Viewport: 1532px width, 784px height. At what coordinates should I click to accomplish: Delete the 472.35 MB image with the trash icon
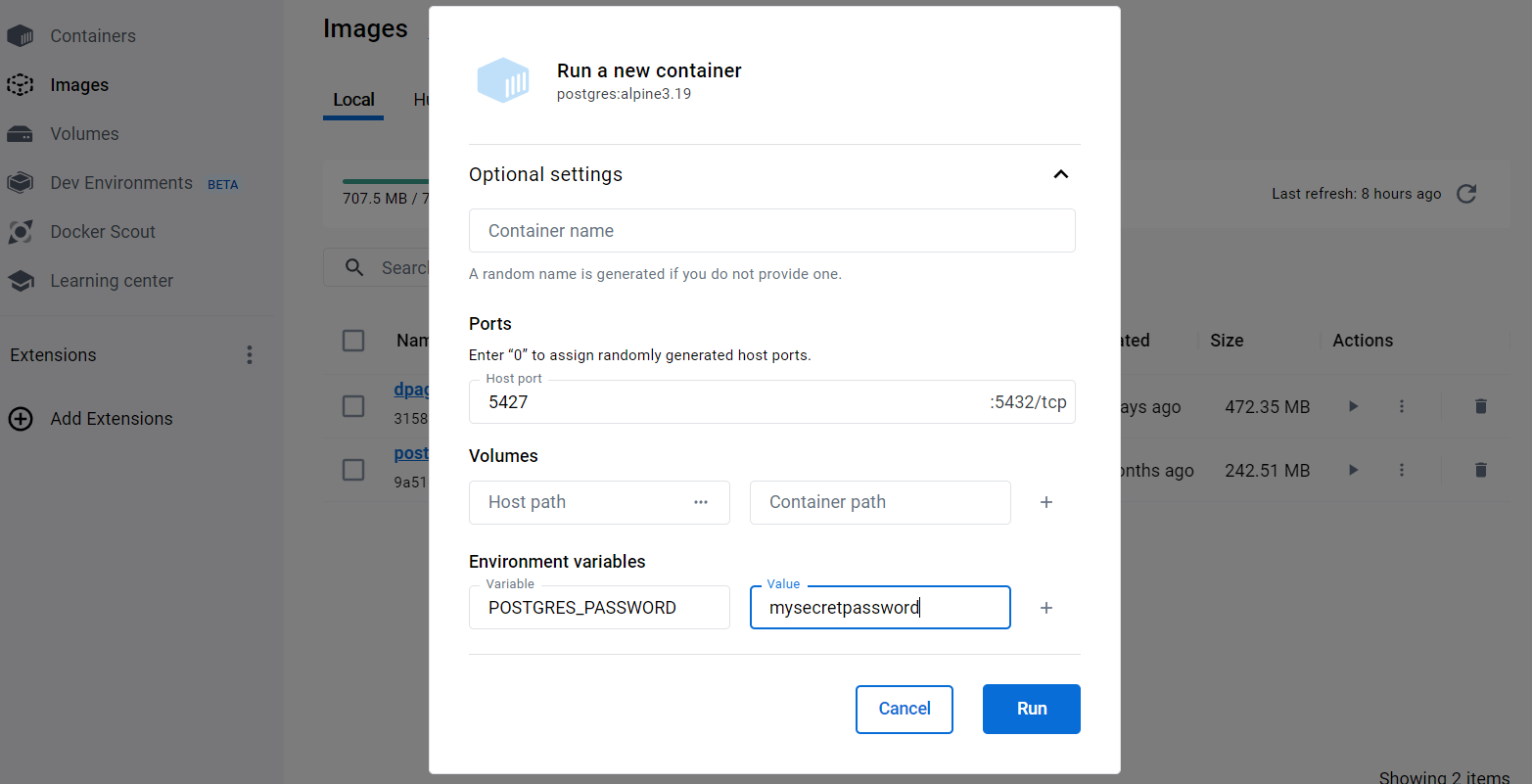[1481, 406]
